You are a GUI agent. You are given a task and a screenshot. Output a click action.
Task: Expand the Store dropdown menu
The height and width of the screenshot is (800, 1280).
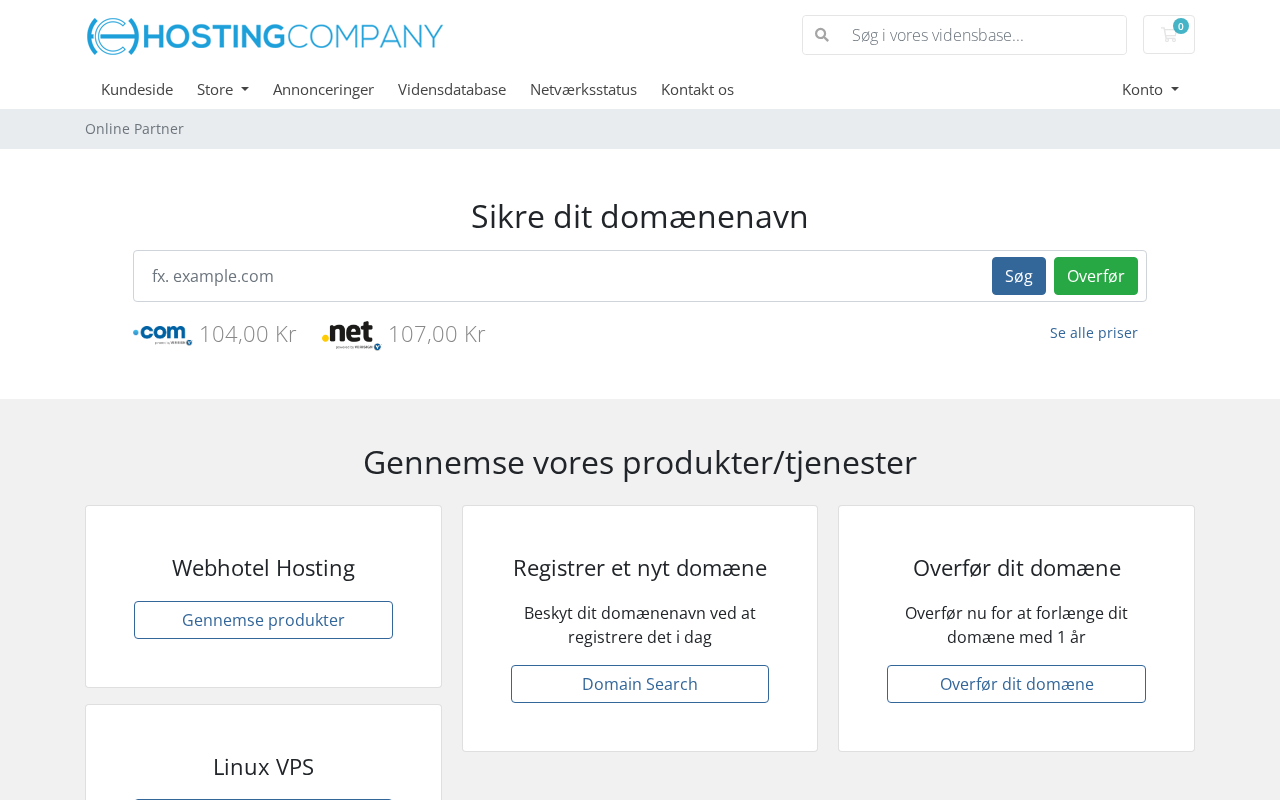pyautogui.click(x=222, y=89)
